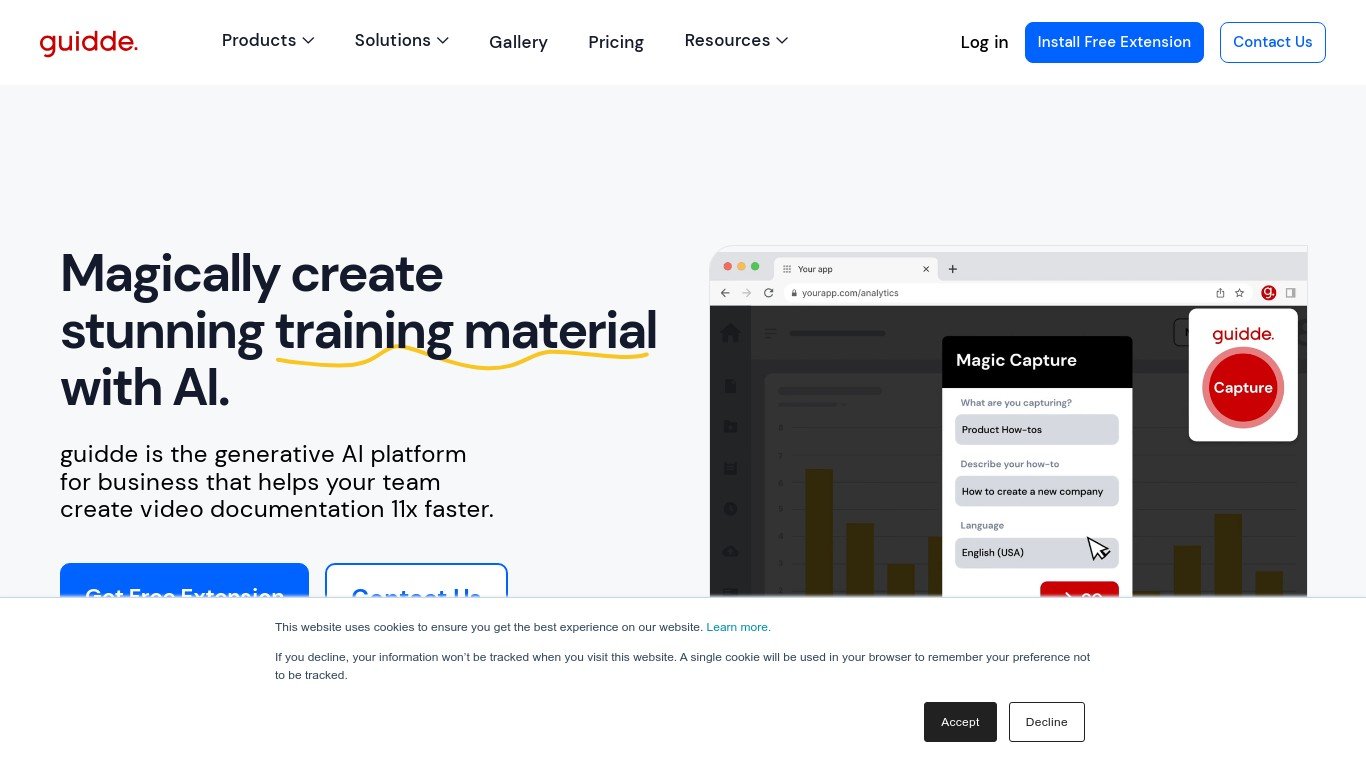Viewport: 1366px width, 768px height.
Task: Decline cookie tracking
Action: [1046, 722]
